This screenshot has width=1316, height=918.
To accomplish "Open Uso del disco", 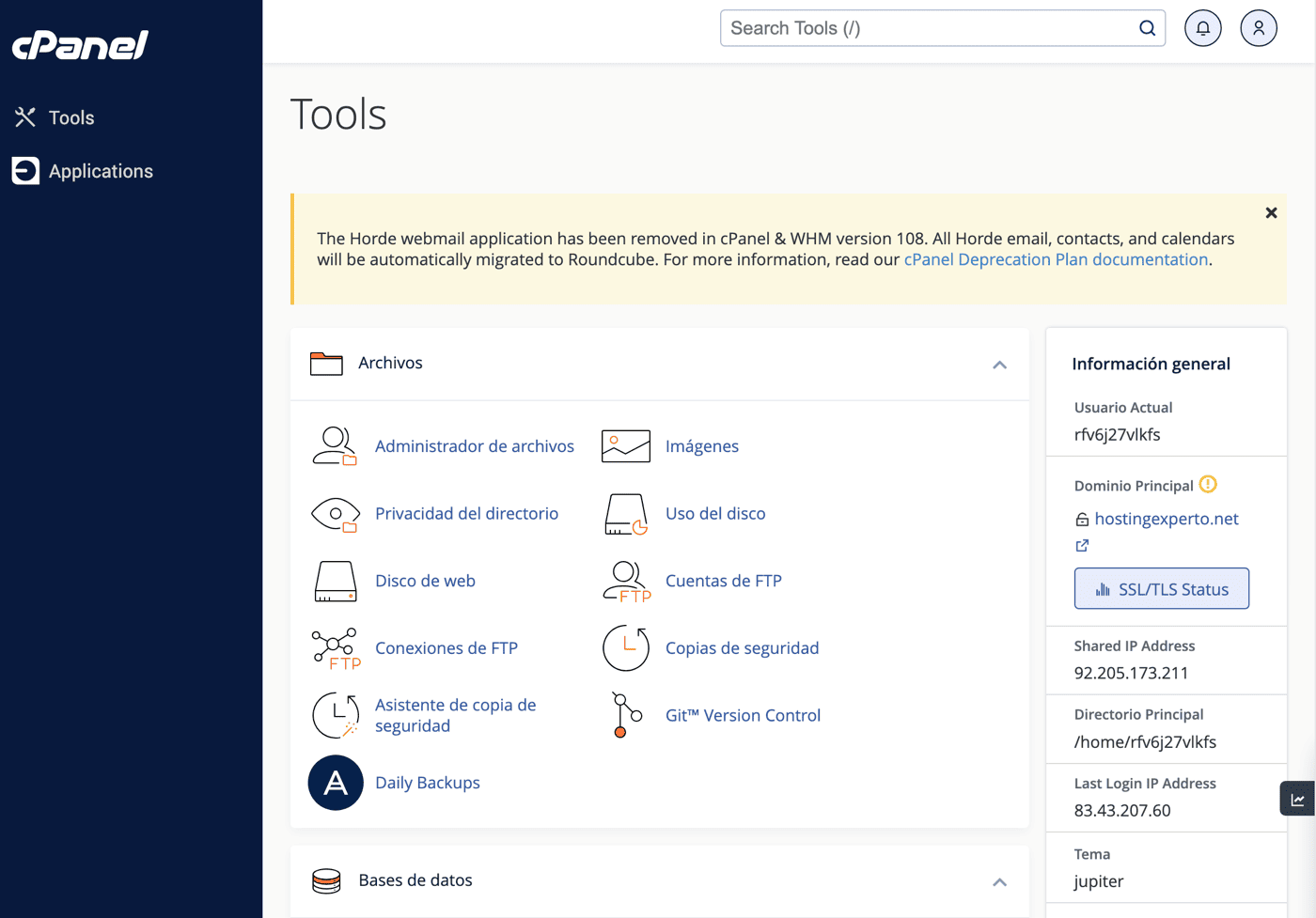I will tap(715, 514).
